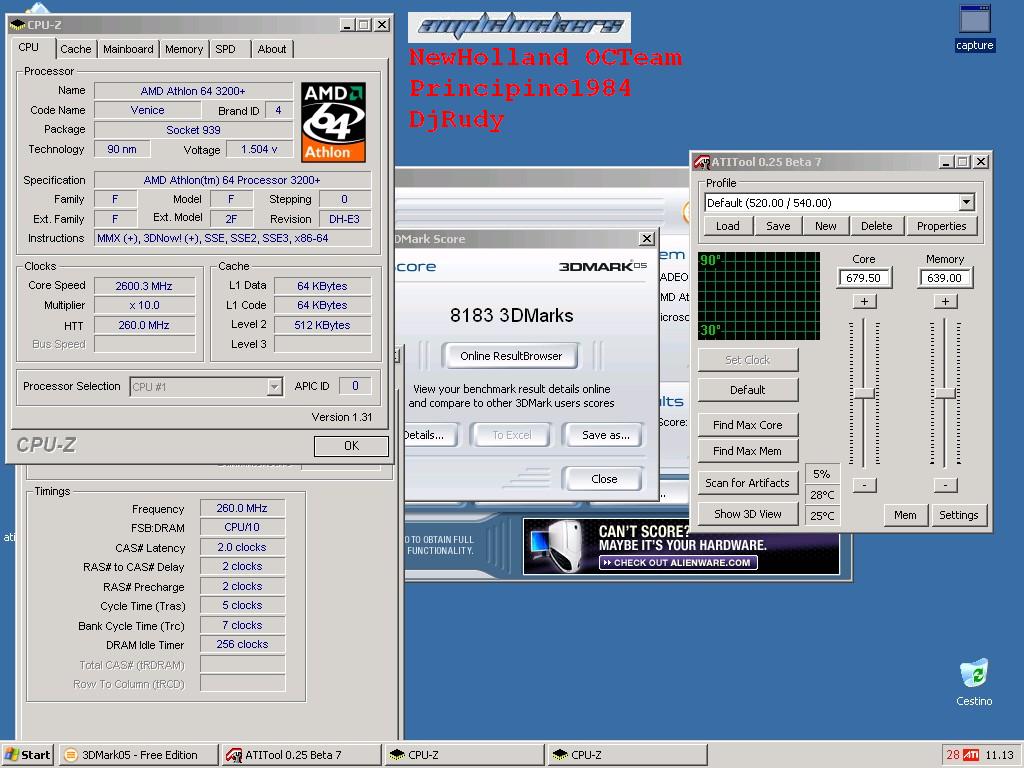This screenshot has height=768, width=1024.
Task: Click the To Excel button
Action: [511, 435]
